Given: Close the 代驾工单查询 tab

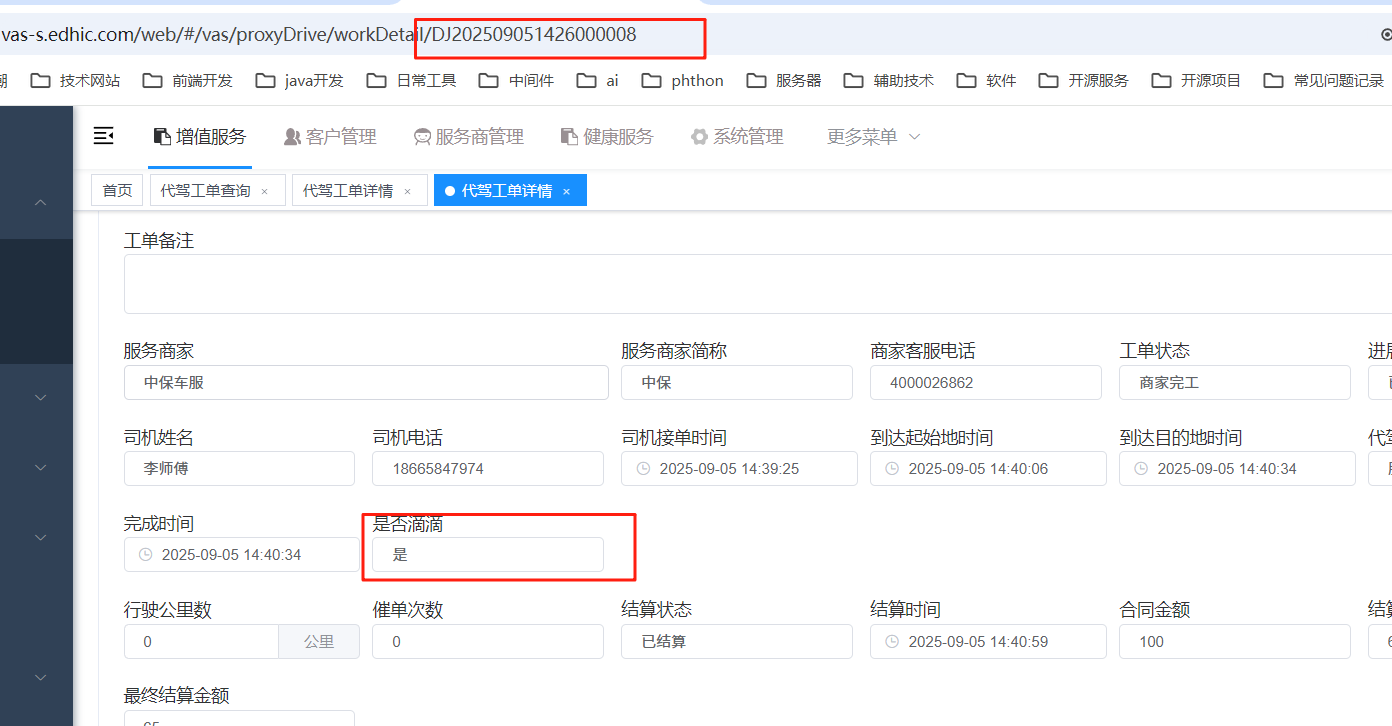Looking at the screenshot, I should 264,191.
